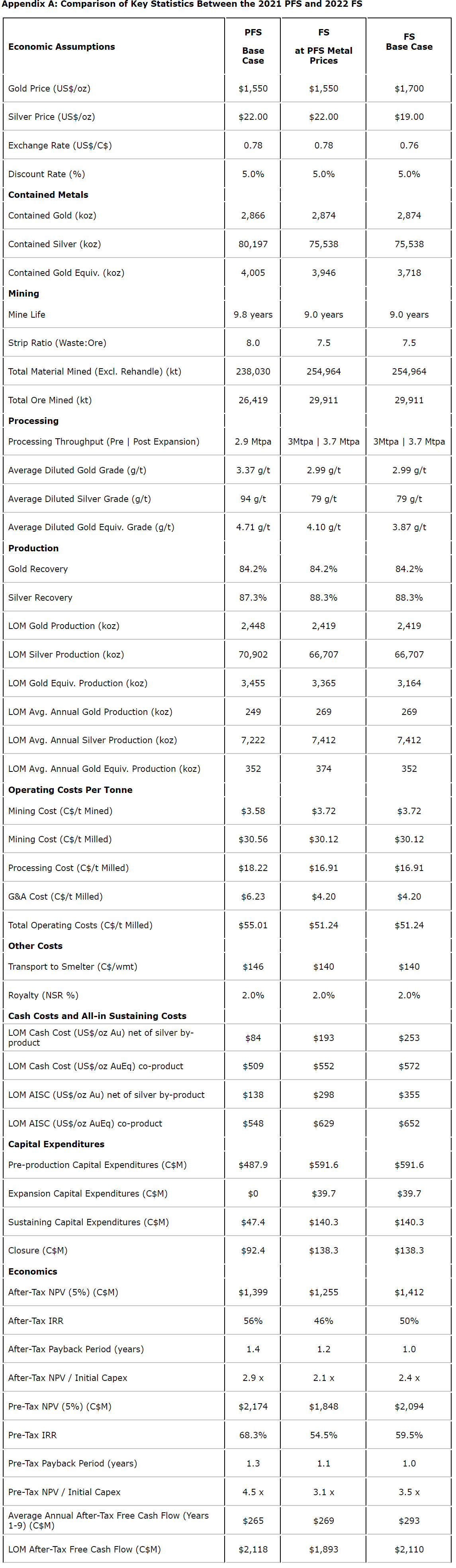Click the Appendix A comparison title text

182,4
